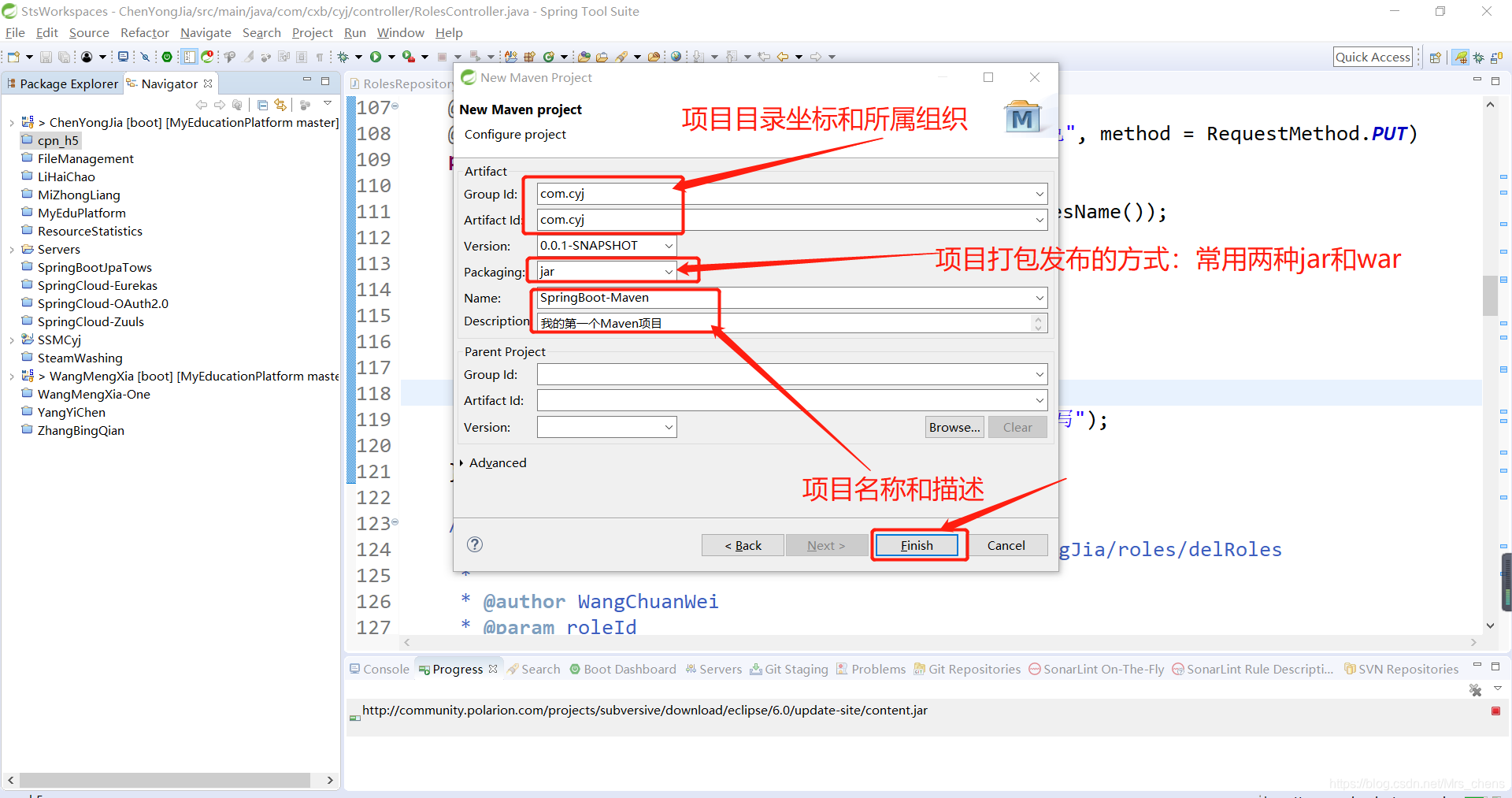This screenshot has height=798, width=1512.
Task: Switch to the Console tab
Action: pyautogui.click(x=380, y=669)
